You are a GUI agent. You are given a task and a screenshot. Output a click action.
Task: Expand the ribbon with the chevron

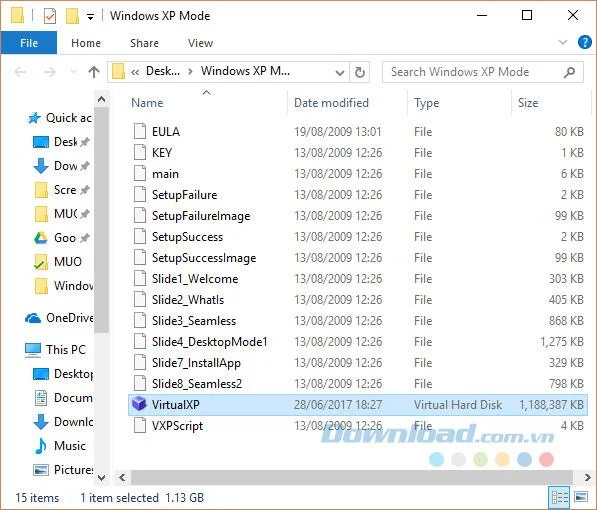click(563, 42)
